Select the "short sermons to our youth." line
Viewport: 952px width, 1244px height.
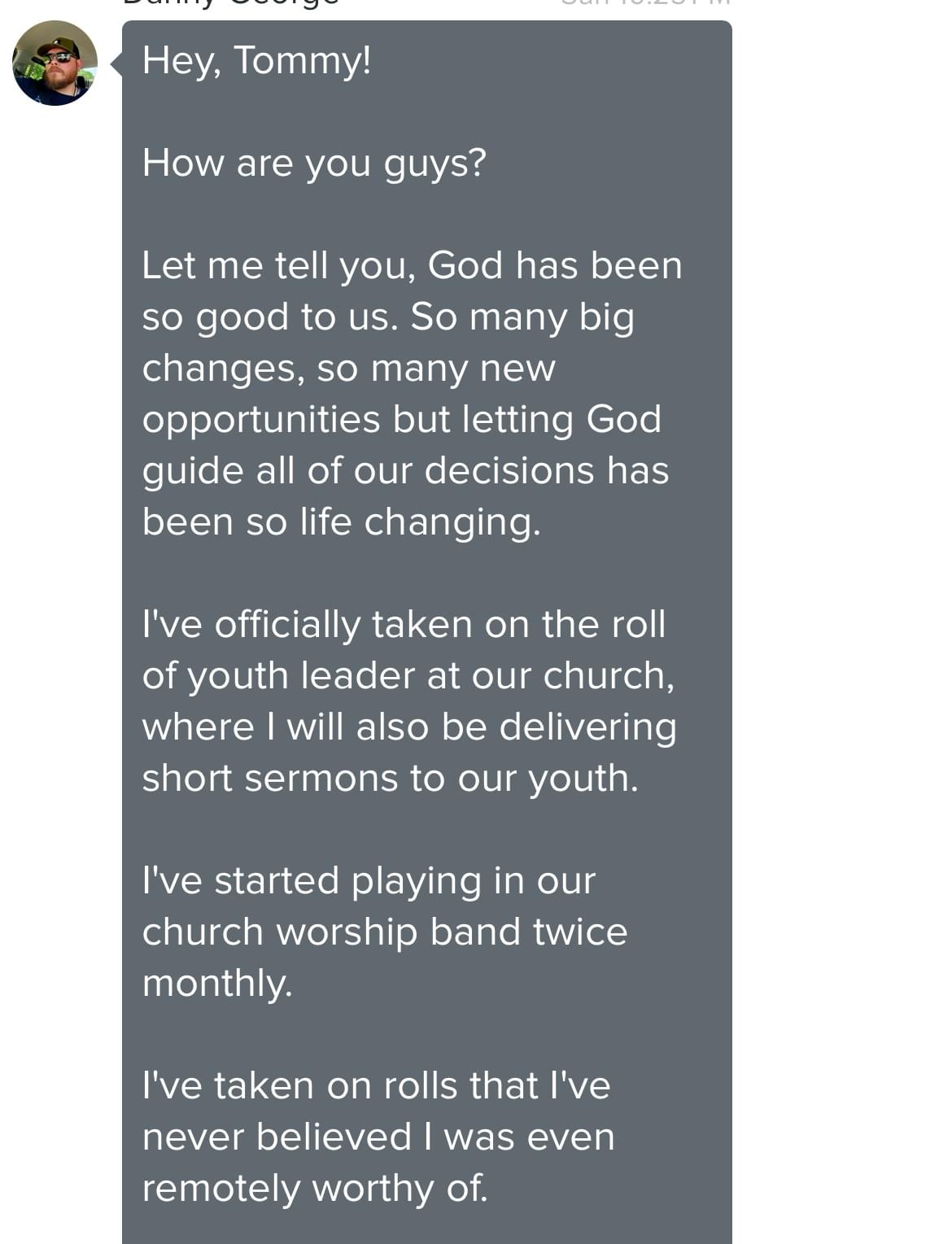(x=390, y=779)
